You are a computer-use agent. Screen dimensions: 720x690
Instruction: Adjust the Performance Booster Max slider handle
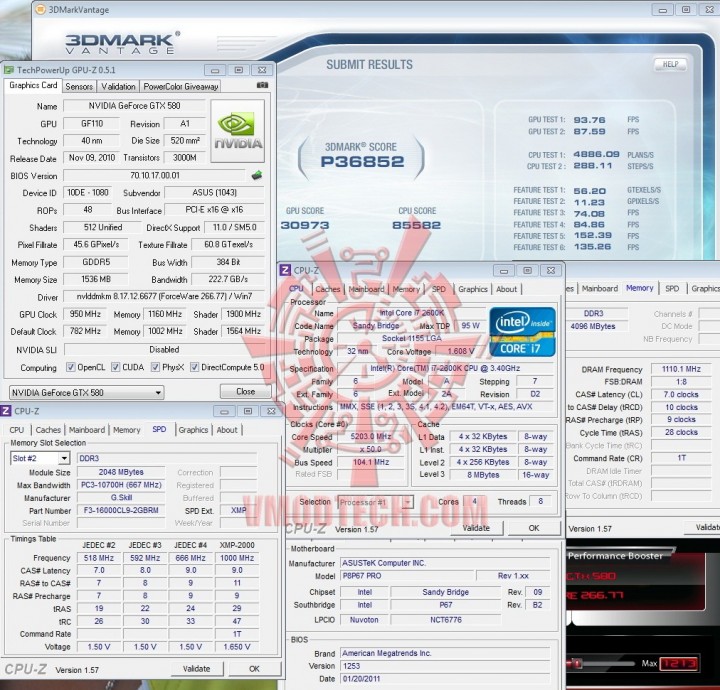[577, 663]
